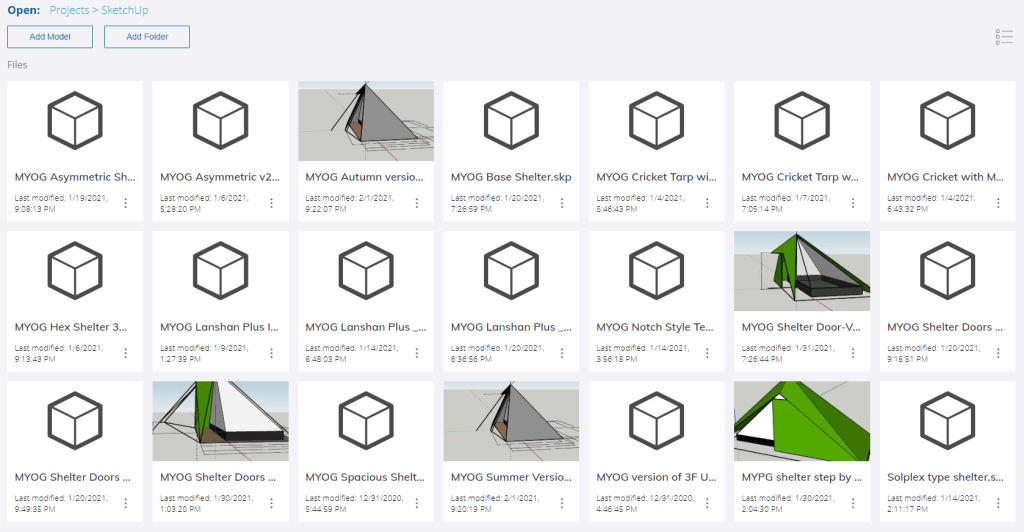Click cube icon of MYOG Base Shelter.skp

click(x=511, y=121)
